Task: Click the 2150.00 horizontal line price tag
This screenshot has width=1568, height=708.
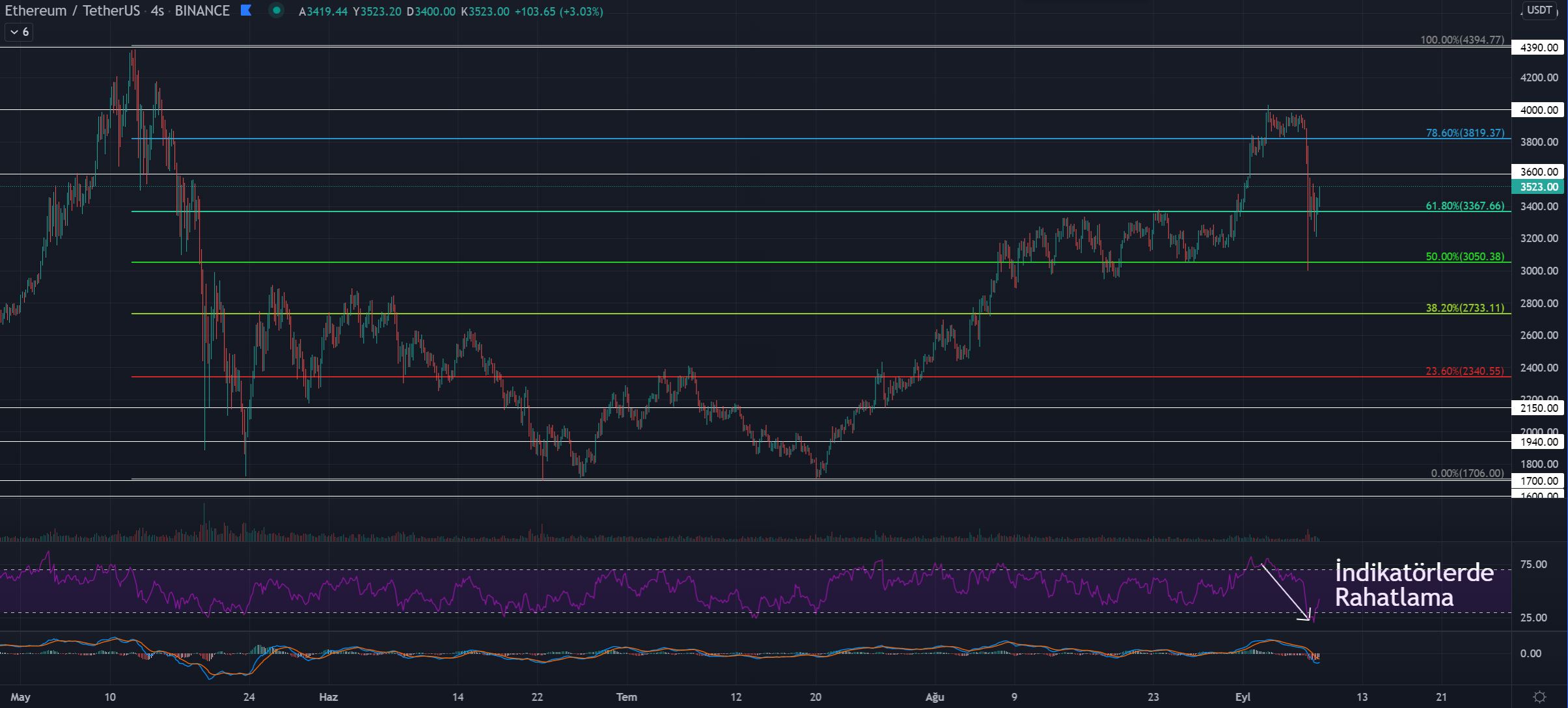Action: (1539, 408)
